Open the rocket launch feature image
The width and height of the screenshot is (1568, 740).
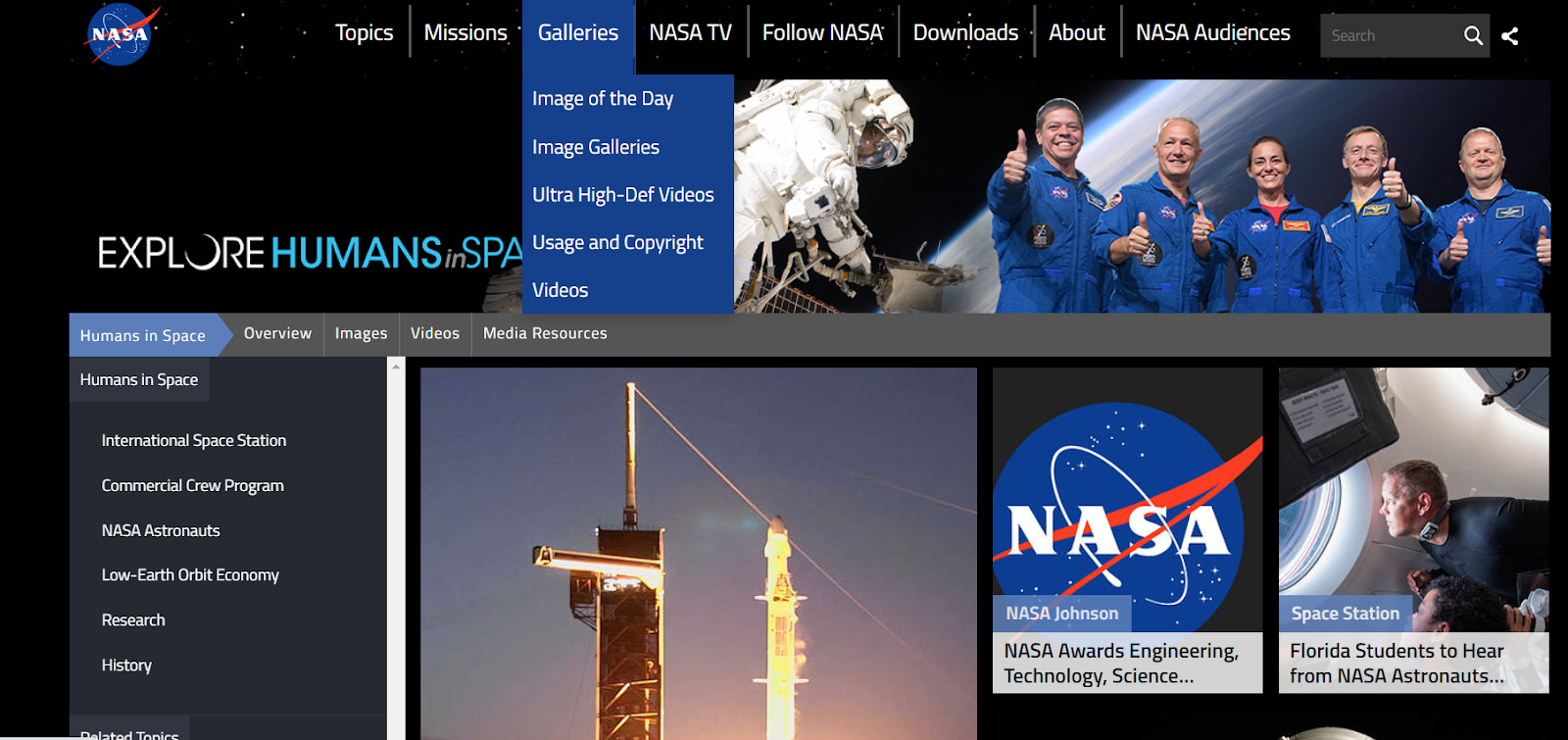coord(699,554)
